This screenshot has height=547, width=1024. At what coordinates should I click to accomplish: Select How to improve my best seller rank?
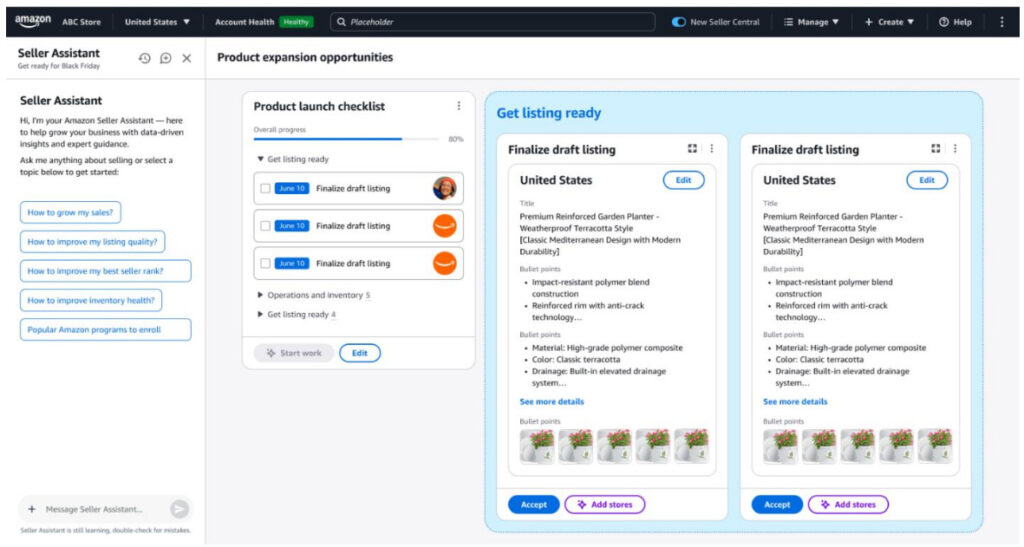point(105,271)
